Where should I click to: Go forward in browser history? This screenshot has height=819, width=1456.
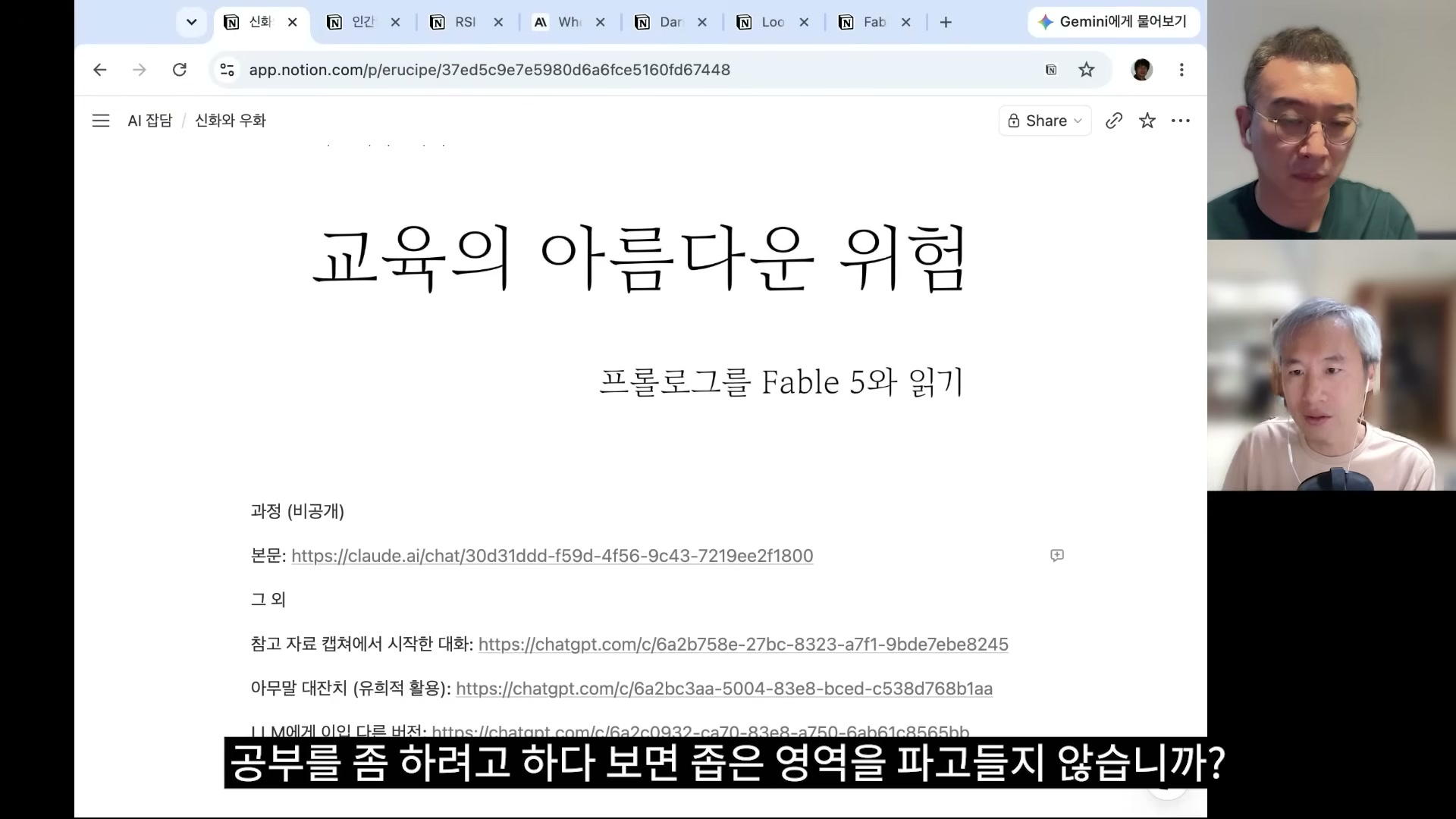point(140,70)
